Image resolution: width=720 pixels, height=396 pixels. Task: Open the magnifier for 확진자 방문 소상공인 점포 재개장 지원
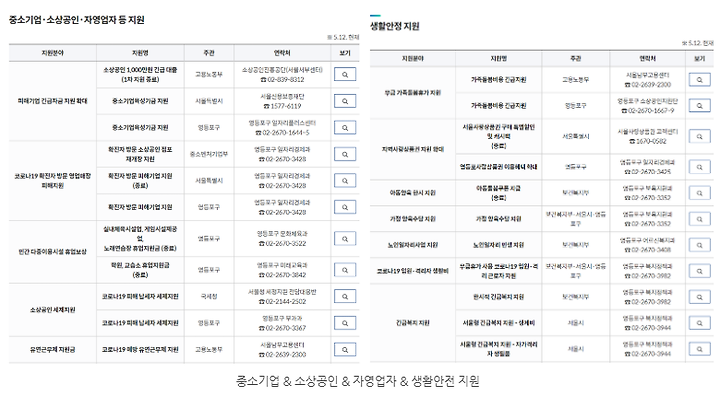pyautogui.click(x=345, y=154)
